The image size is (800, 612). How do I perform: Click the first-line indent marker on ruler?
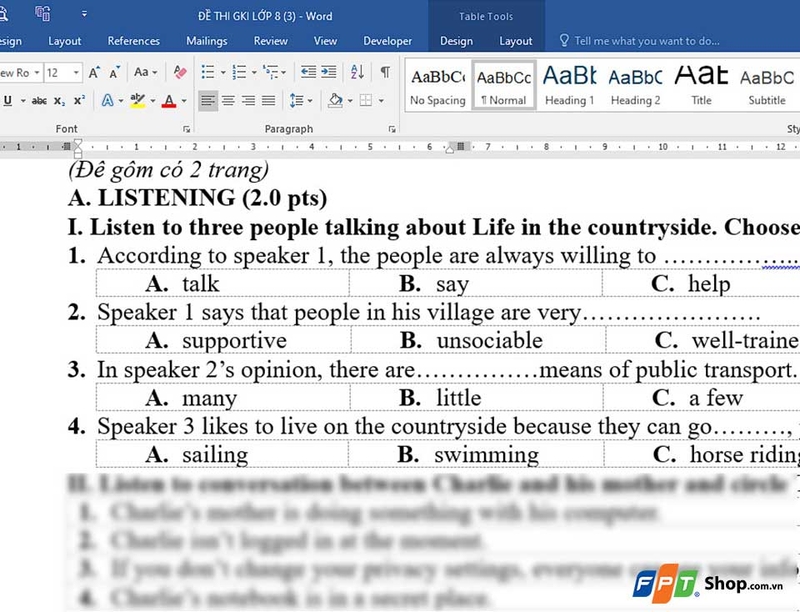78,143
